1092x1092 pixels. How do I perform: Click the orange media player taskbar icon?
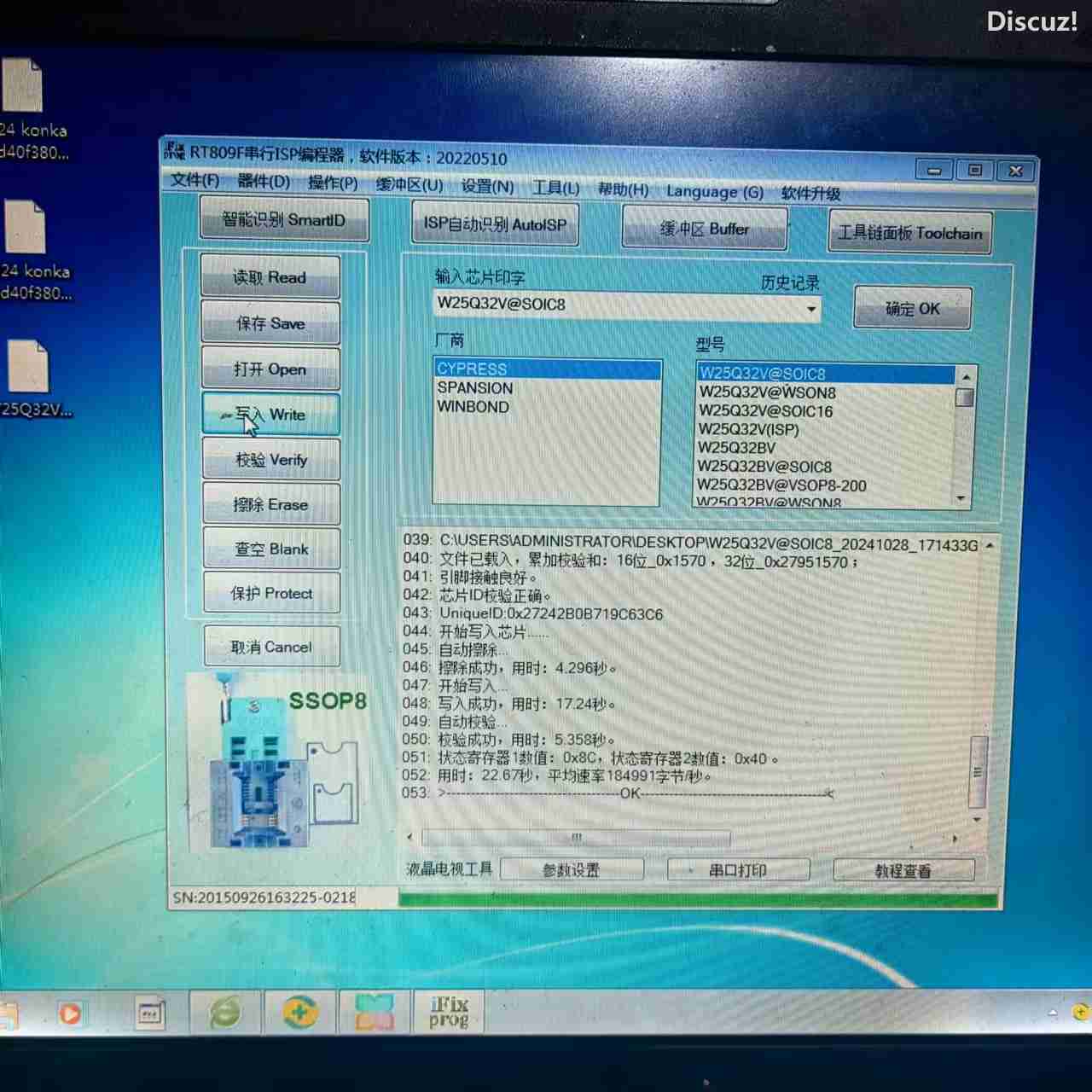[70, 1014]
